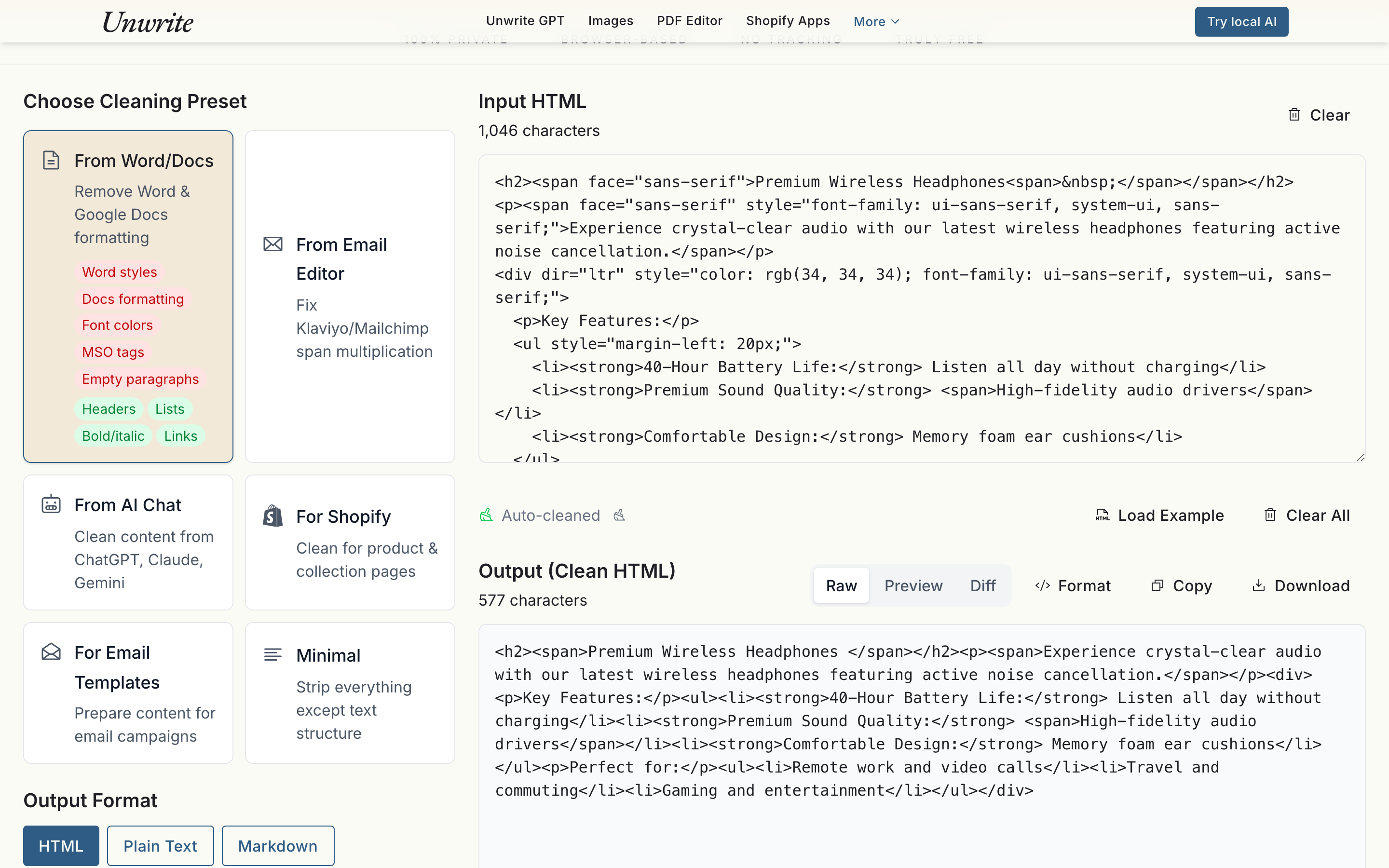Click the download arrow icon
This screenshot has width=1389, height=868.
1259,585
